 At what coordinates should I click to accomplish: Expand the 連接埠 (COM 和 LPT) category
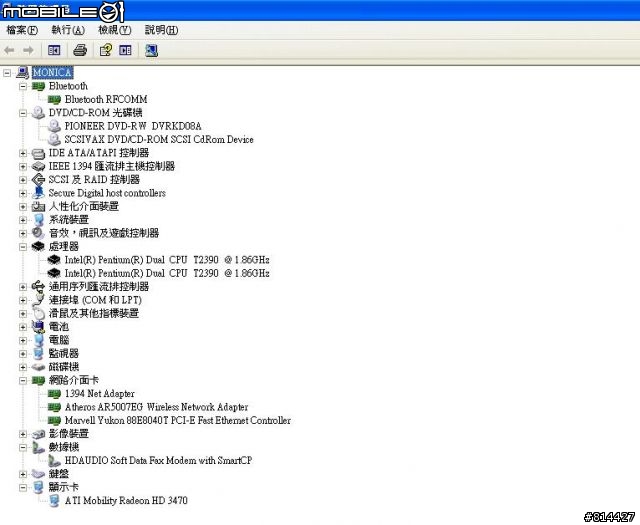[x=23, y=300]
